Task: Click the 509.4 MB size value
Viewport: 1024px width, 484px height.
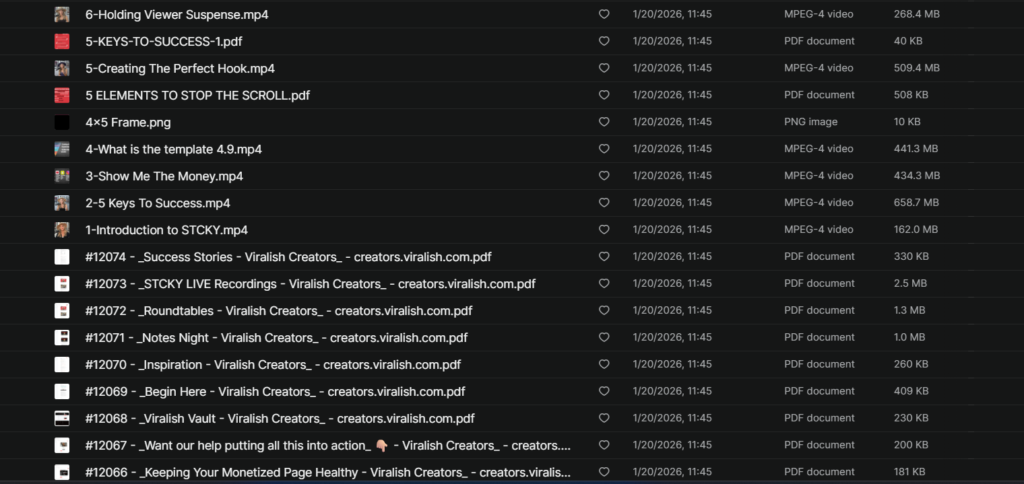Action: (917, 68)
